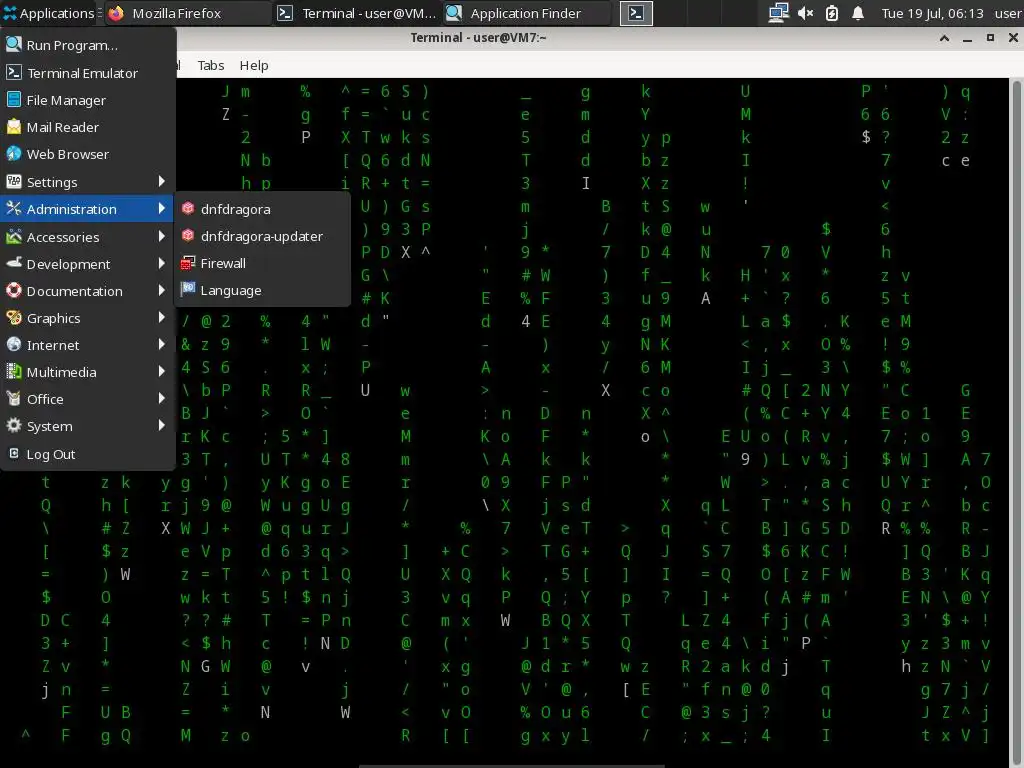The width and height of the screenshot is (1024, 768).
Task: Expand the Settings submenu arrow
Action: click(161, 182)
